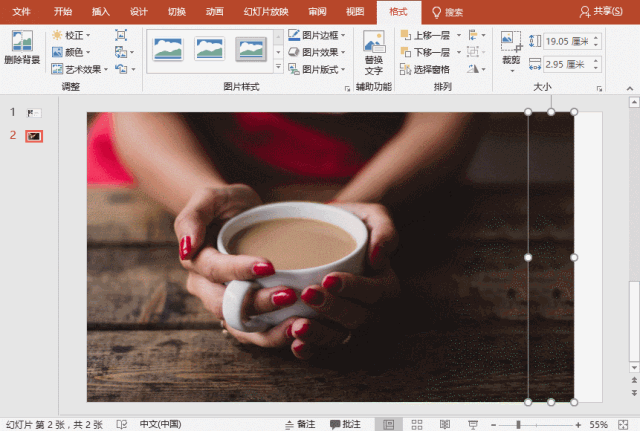Switch to Slide Sorter view icon
This screenshot has width=640, height=431.
point(417,425)
